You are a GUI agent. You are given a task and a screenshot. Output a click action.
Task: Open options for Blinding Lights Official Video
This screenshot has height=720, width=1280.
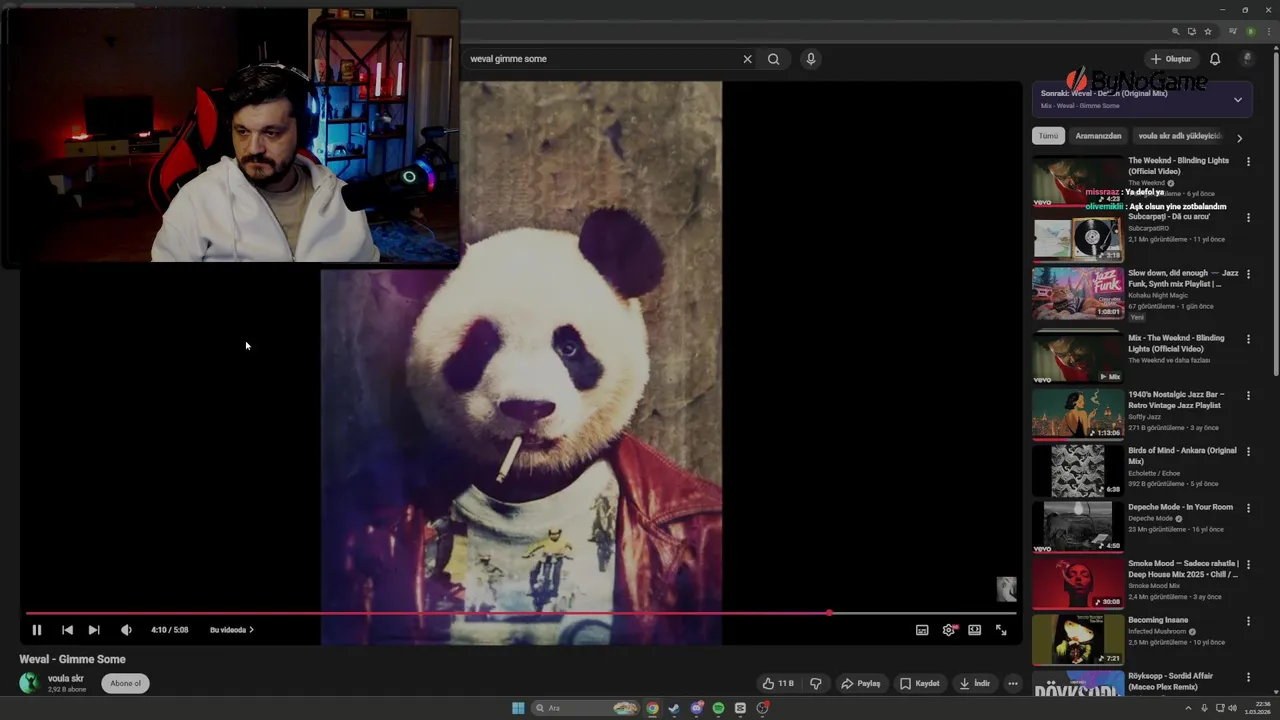1248,161
